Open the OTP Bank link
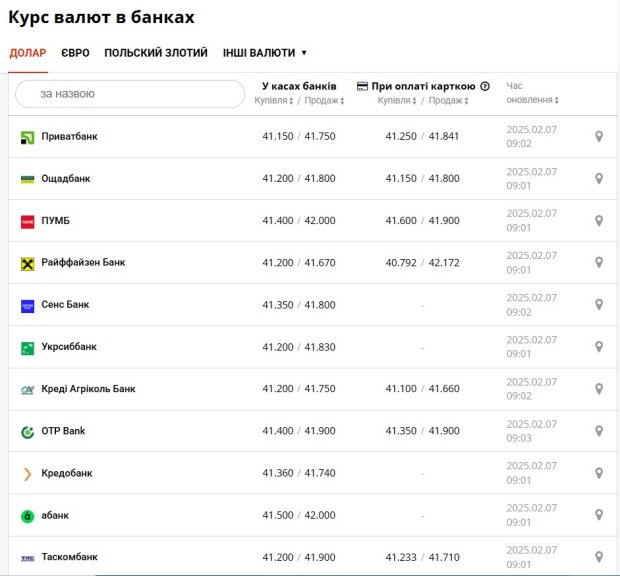The image size is (620, 576). (63, 431)
